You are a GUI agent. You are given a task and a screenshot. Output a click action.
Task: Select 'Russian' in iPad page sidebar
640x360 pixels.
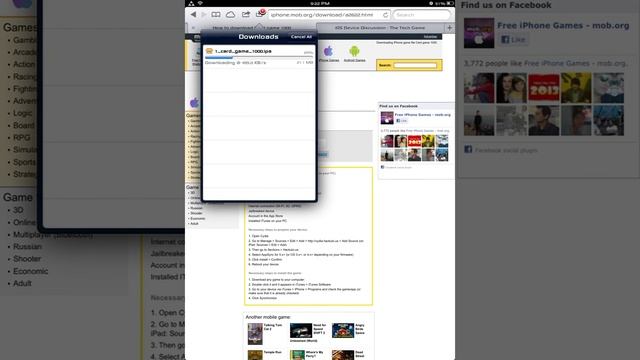point(196,208)
